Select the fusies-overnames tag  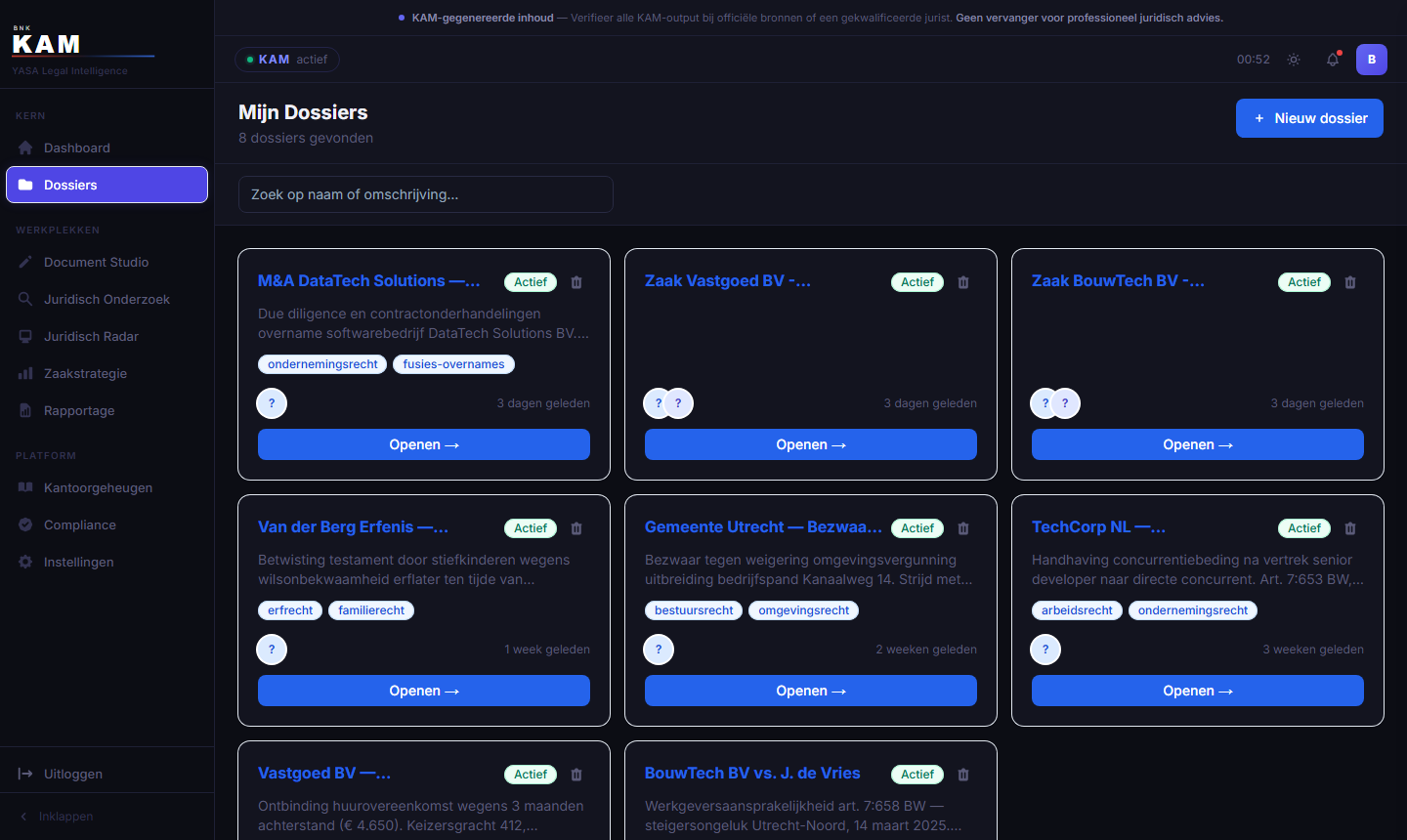pyautogui.click(x=454, y=364)
